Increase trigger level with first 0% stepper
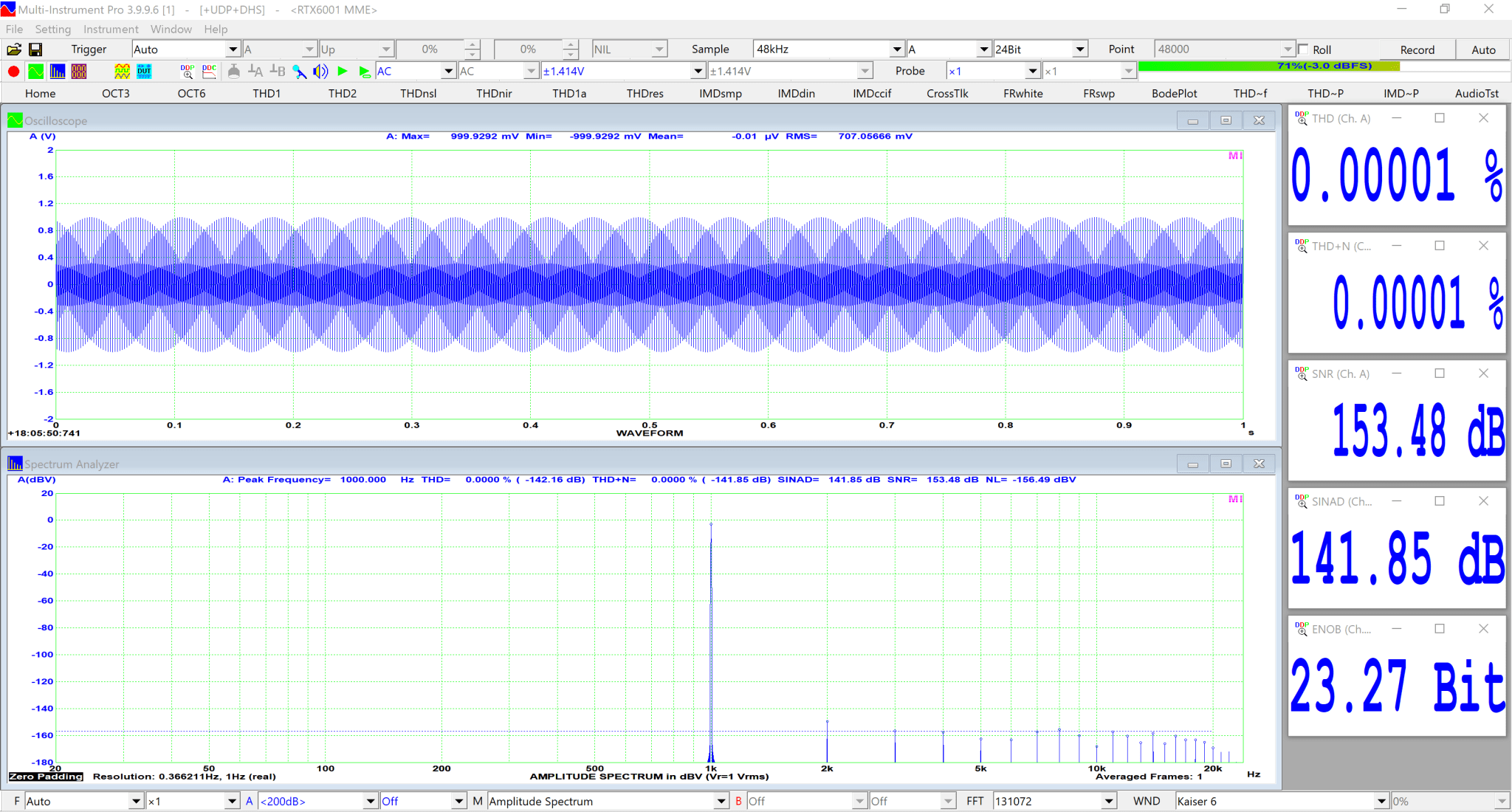The width and height of the screenshot is (1512, 812). tap(472, 45)
